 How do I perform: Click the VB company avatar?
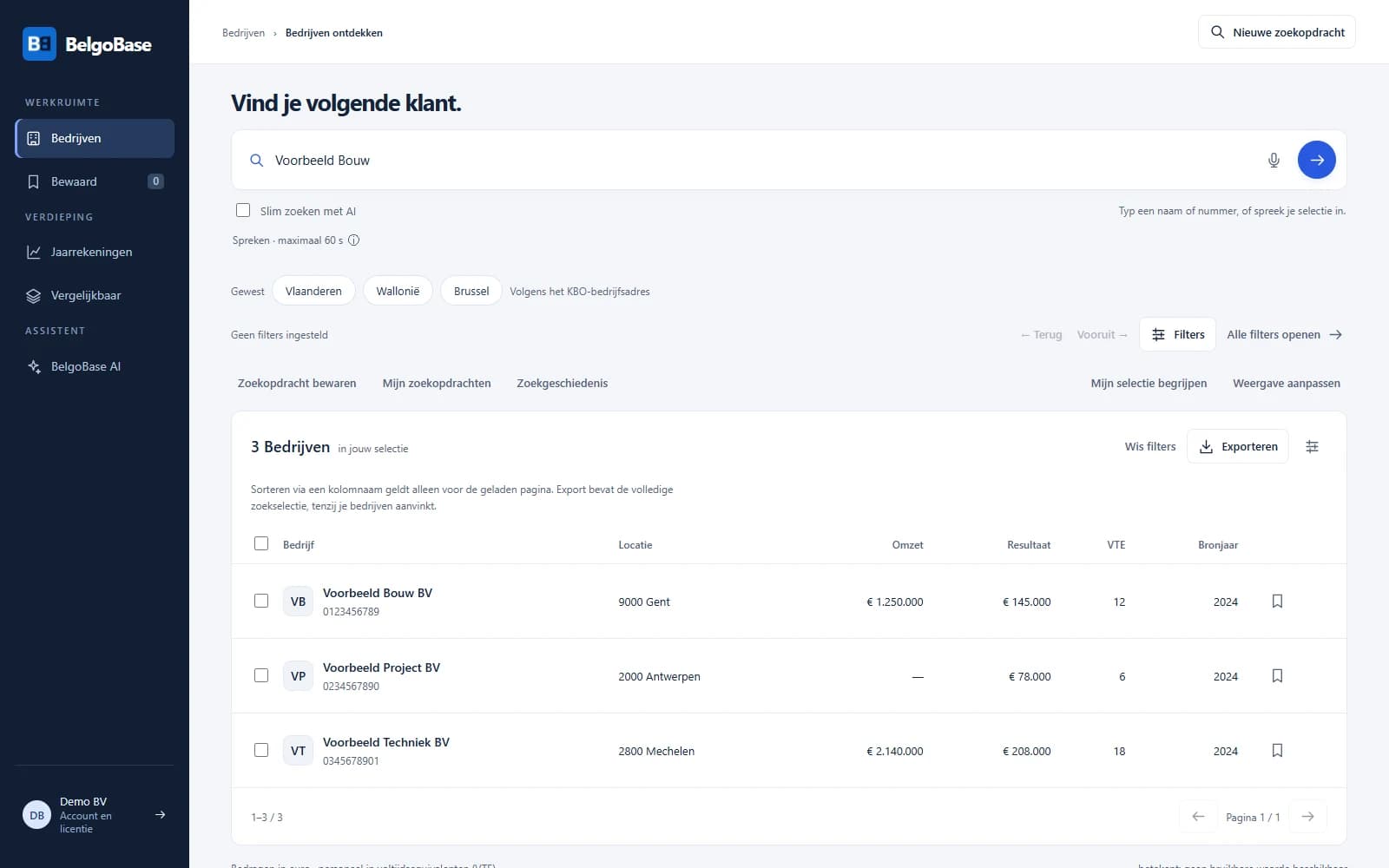click(298, 602)
